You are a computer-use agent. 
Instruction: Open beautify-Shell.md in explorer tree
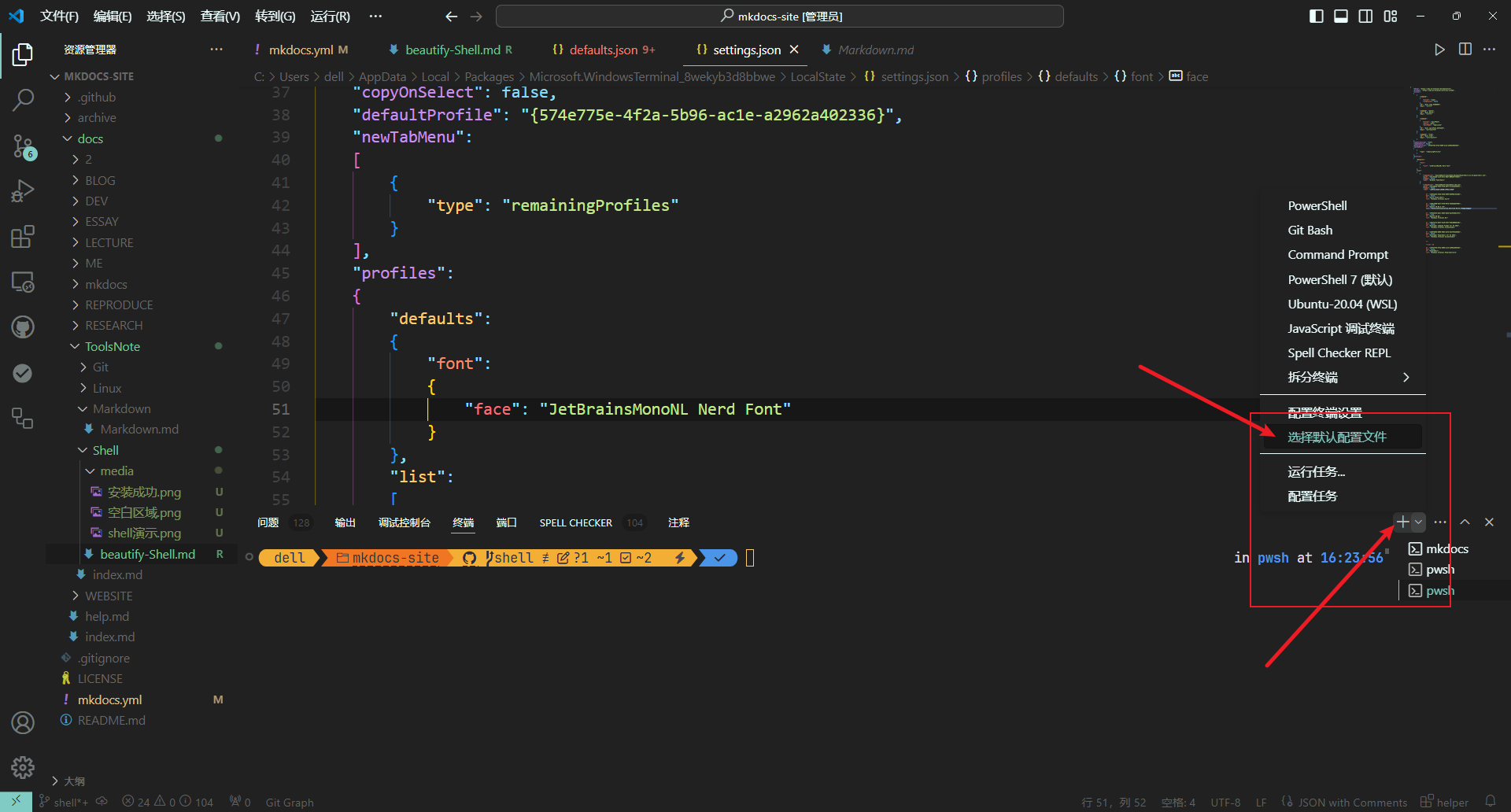point(147,554)
